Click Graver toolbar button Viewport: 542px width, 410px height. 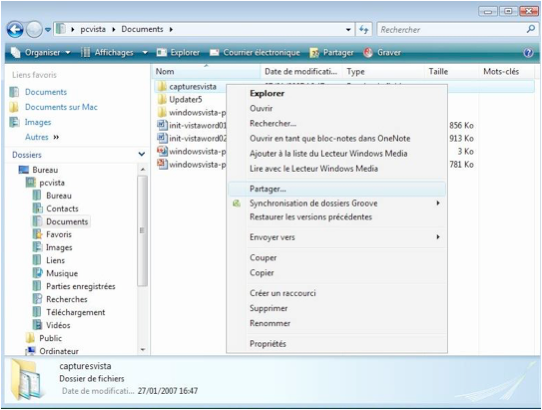(x=382, y=53)
